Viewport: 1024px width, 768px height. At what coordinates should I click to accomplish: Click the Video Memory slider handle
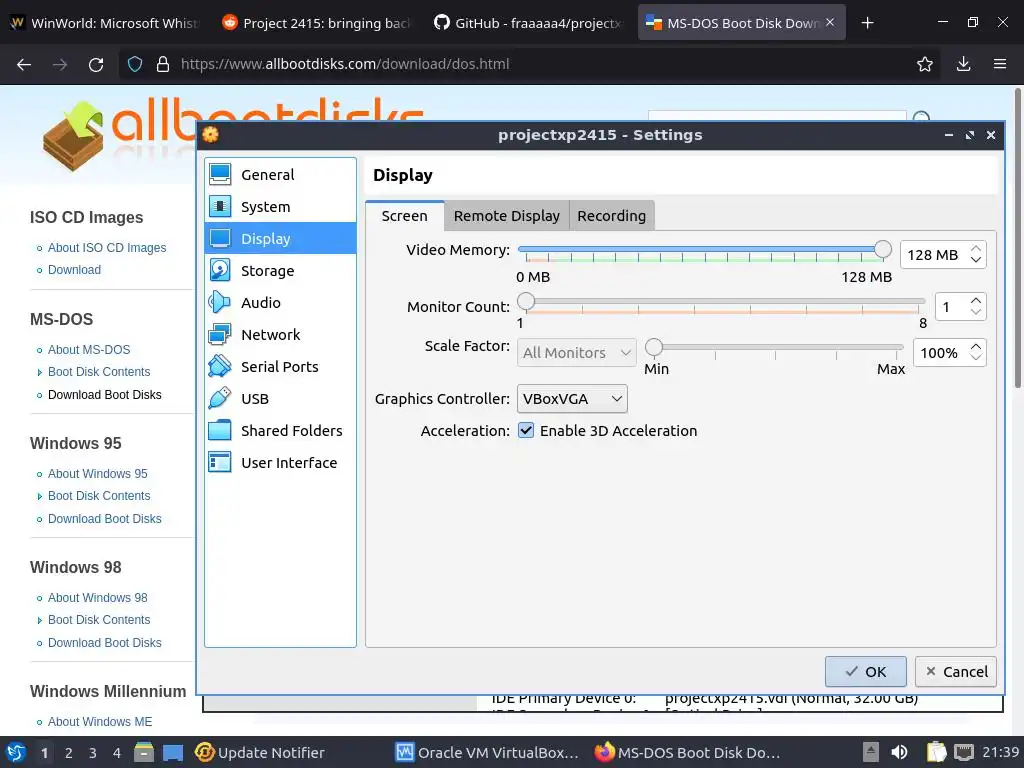(x=883, y=249)
